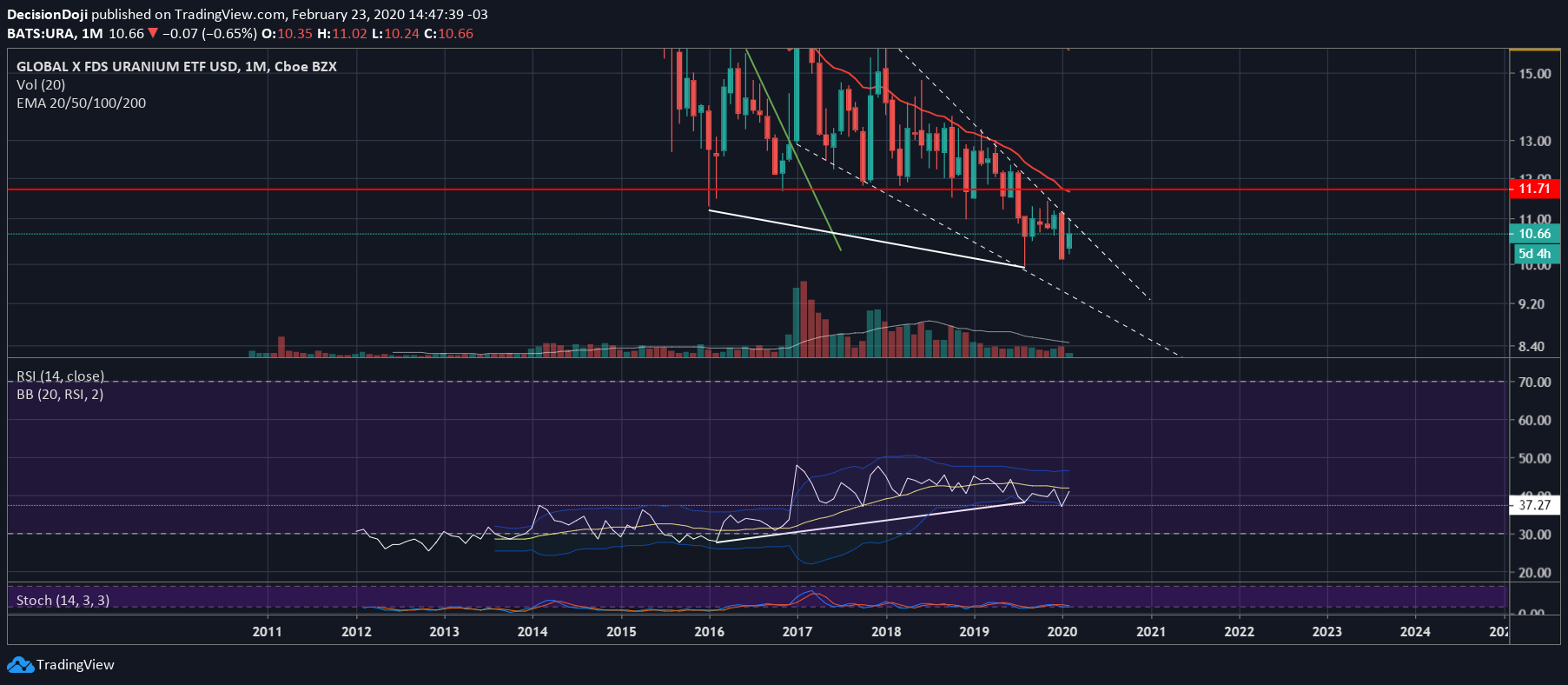Select the EMA 20/50/100/200 indicator label

tap(81, 103)
